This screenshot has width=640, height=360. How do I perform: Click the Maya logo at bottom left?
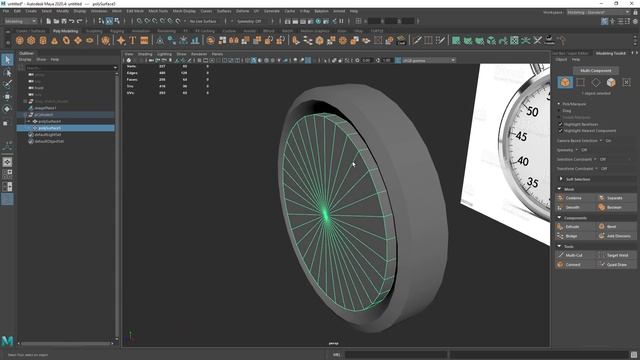coord(7,340)
